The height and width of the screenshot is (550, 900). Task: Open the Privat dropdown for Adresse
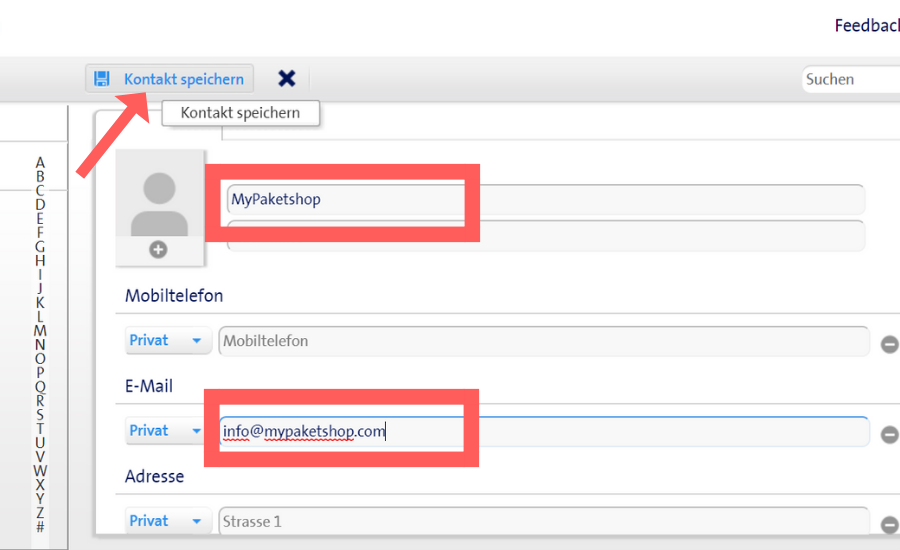[166, 521]
